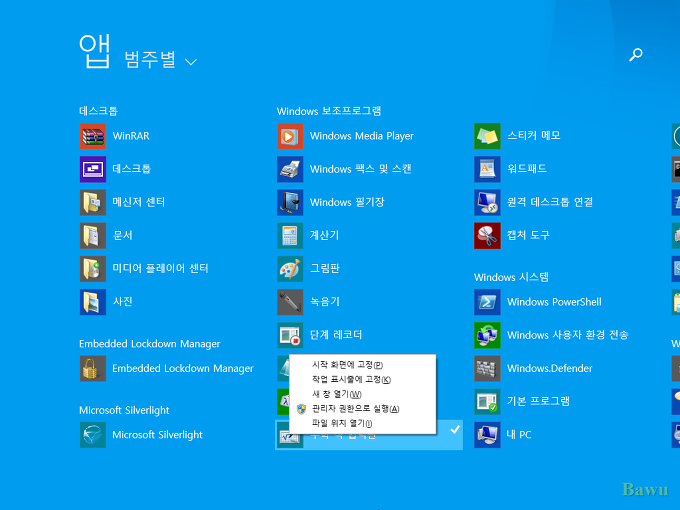Open the Windows 필기장 icon
This screenshot has height=510, width=680.
[290, 202]
